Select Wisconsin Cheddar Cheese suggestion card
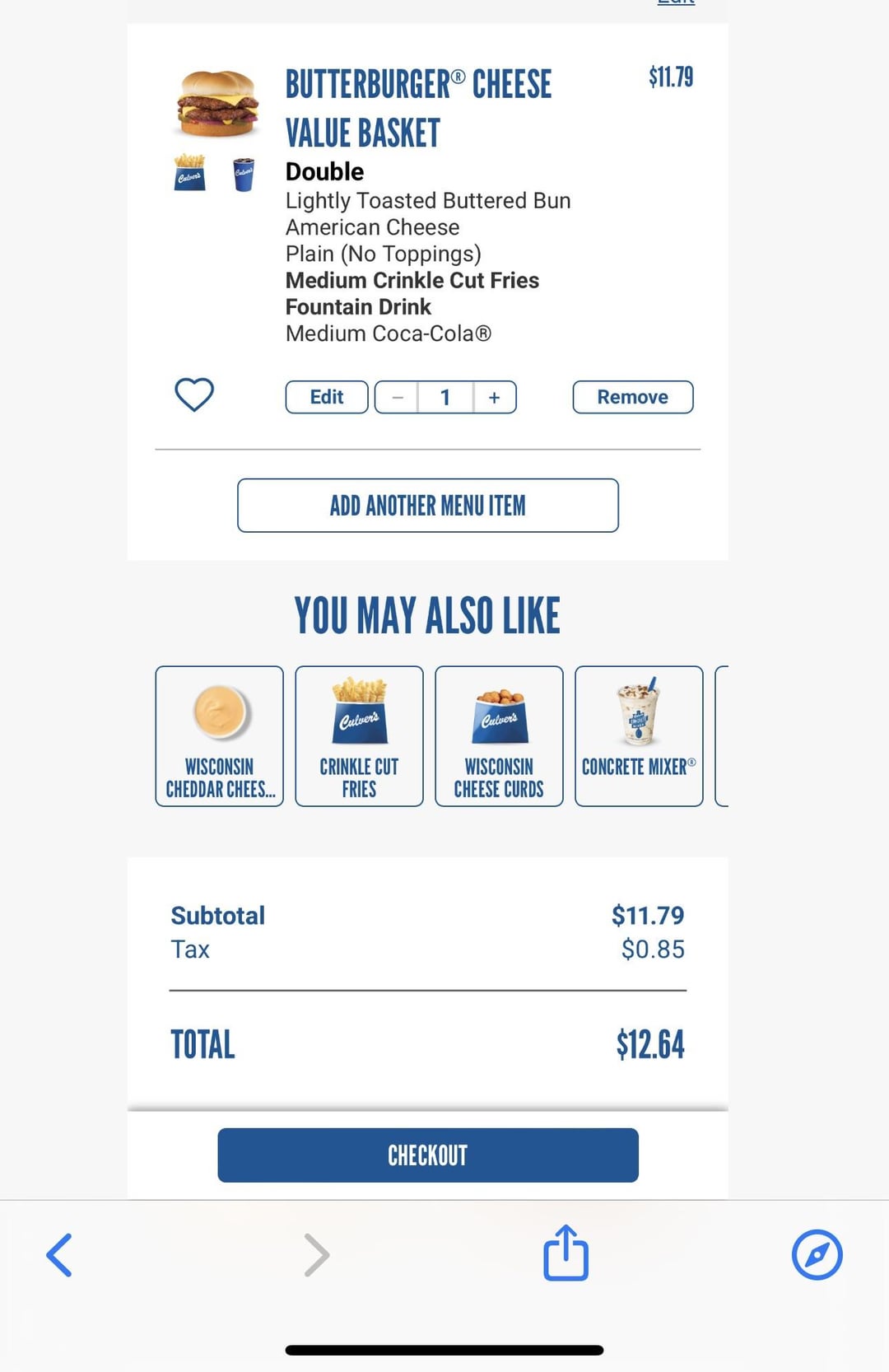889x1372 pixels. pyautogui.click(x=219, y=736)
